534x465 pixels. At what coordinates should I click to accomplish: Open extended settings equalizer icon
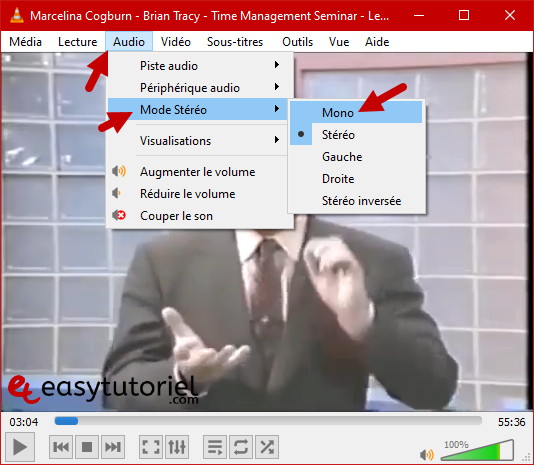click(x=177, y=447)
